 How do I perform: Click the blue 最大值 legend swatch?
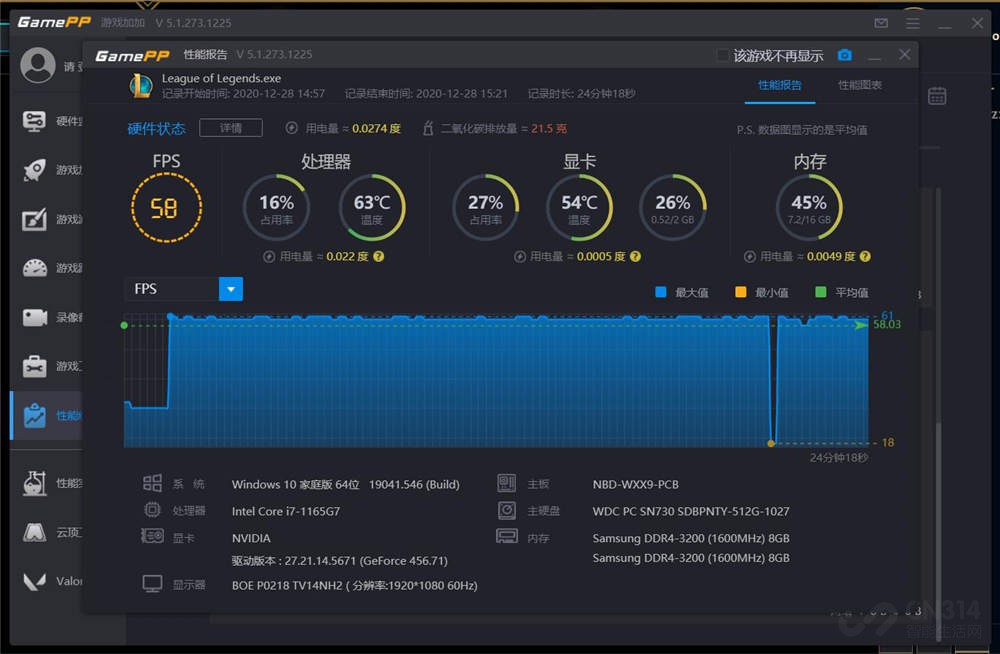[661, 292]
